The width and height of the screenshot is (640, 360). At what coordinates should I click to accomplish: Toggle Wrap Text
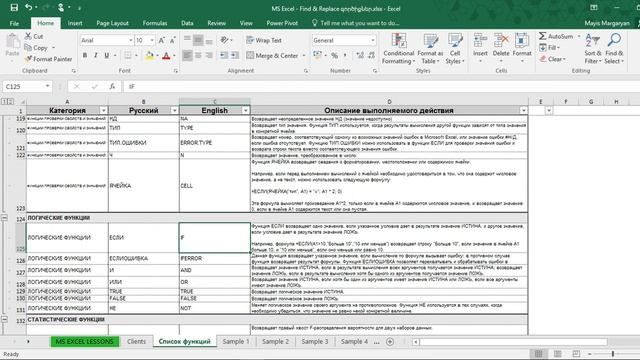264,40
